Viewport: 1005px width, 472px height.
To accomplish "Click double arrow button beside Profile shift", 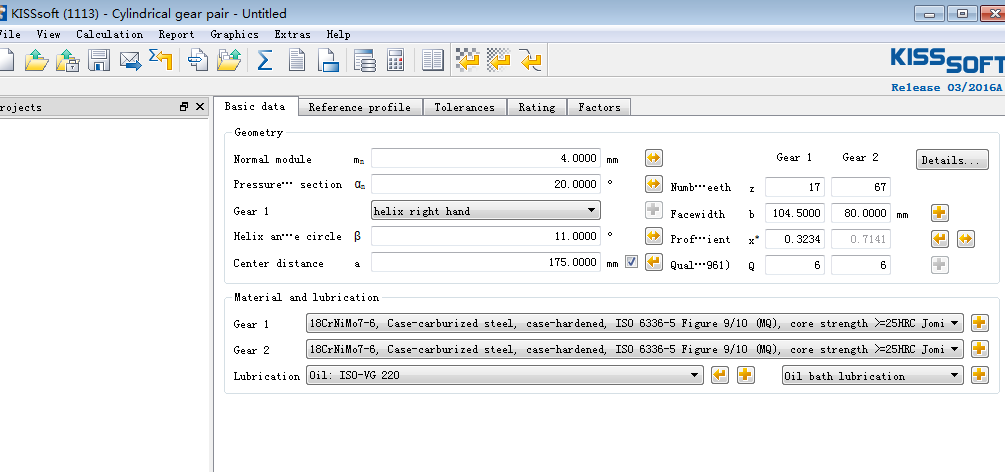I will point(966,239).
